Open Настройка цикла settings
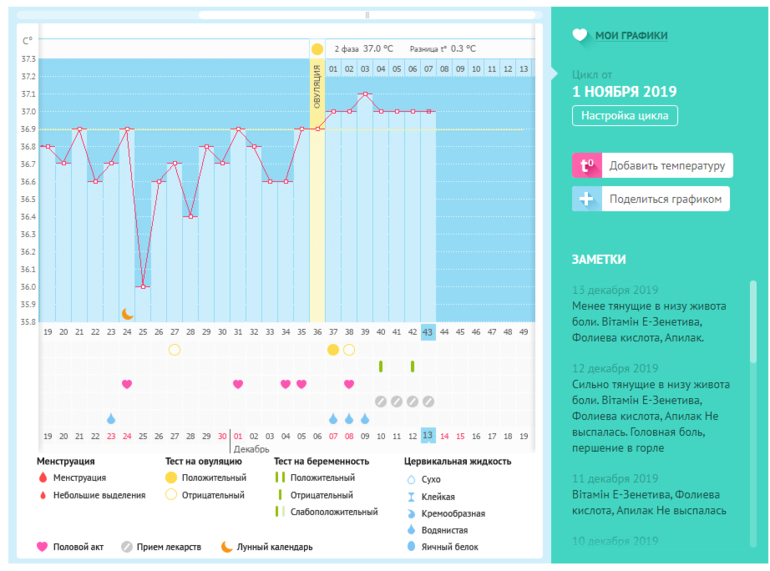 click(x=625, y=116)
